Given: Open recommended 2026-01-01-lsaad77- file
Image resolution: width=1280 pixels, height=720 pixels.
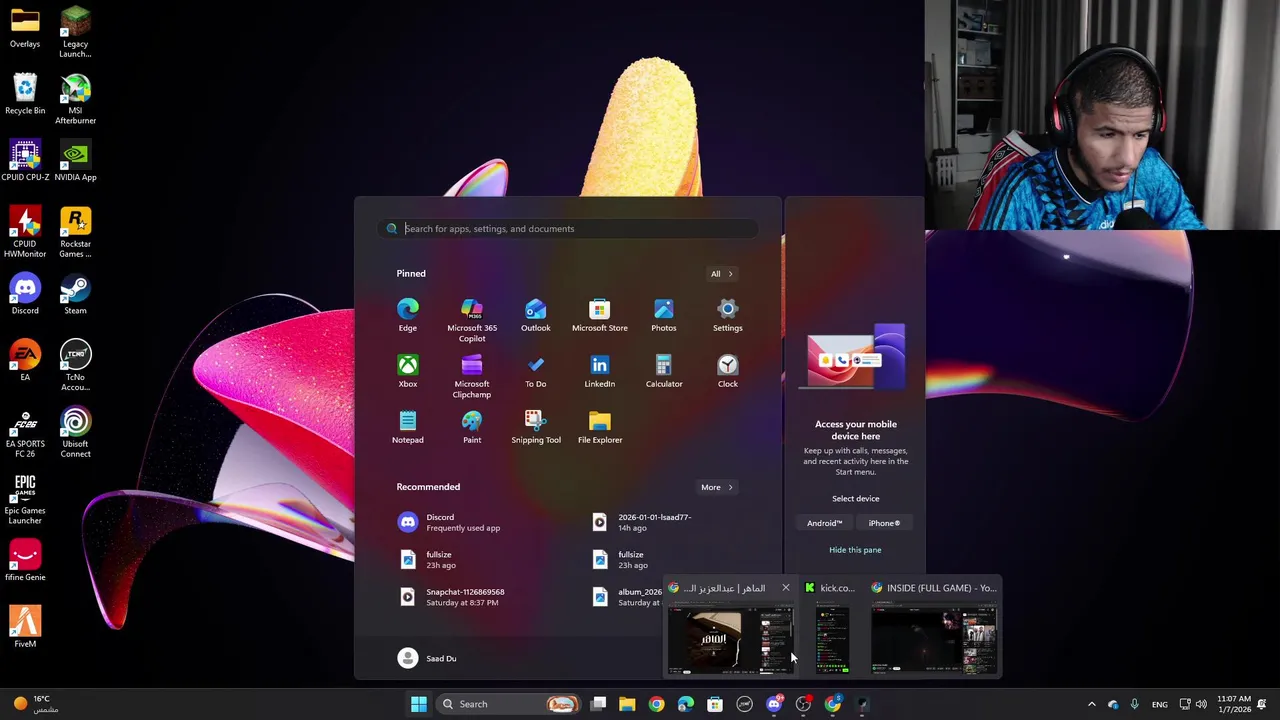Looking at the screenshot, I should [663, 522].
